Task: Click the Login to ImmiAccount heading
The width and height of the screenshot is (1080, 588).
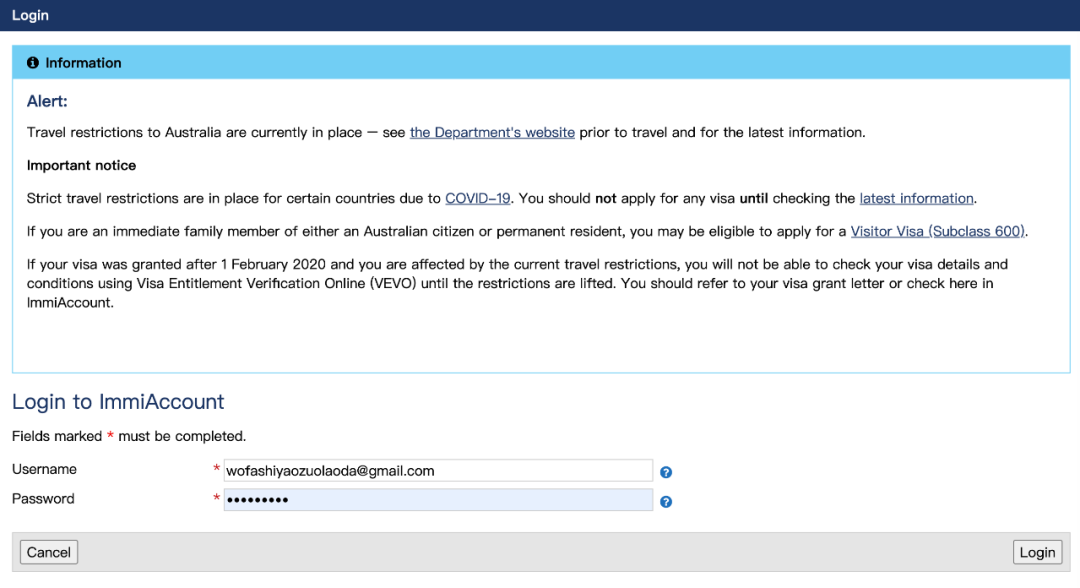Action: [x=118, y=402]
